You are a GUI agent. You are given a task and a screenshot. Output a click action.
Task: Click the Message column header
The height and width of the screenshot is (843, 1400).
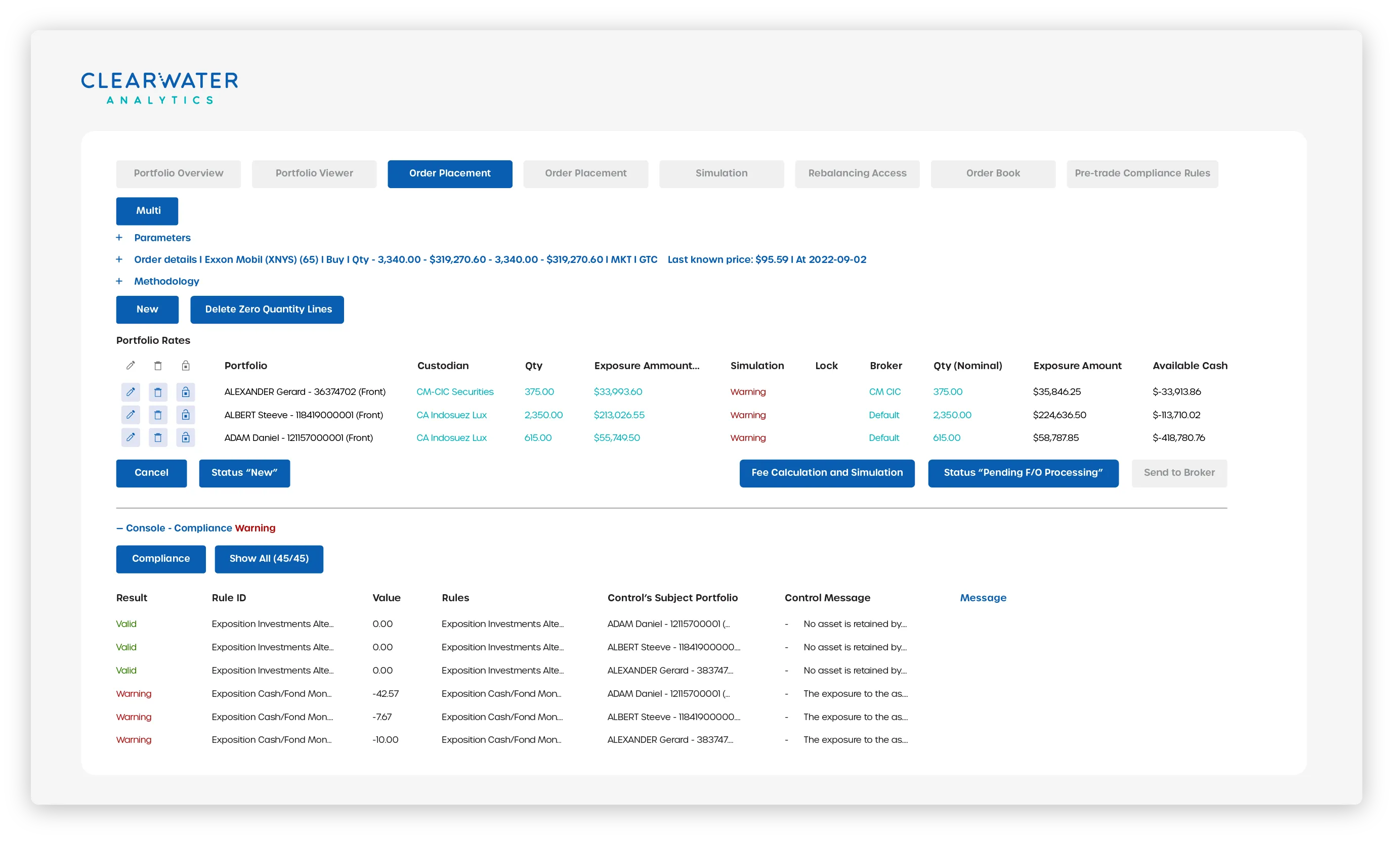[983, 598]
